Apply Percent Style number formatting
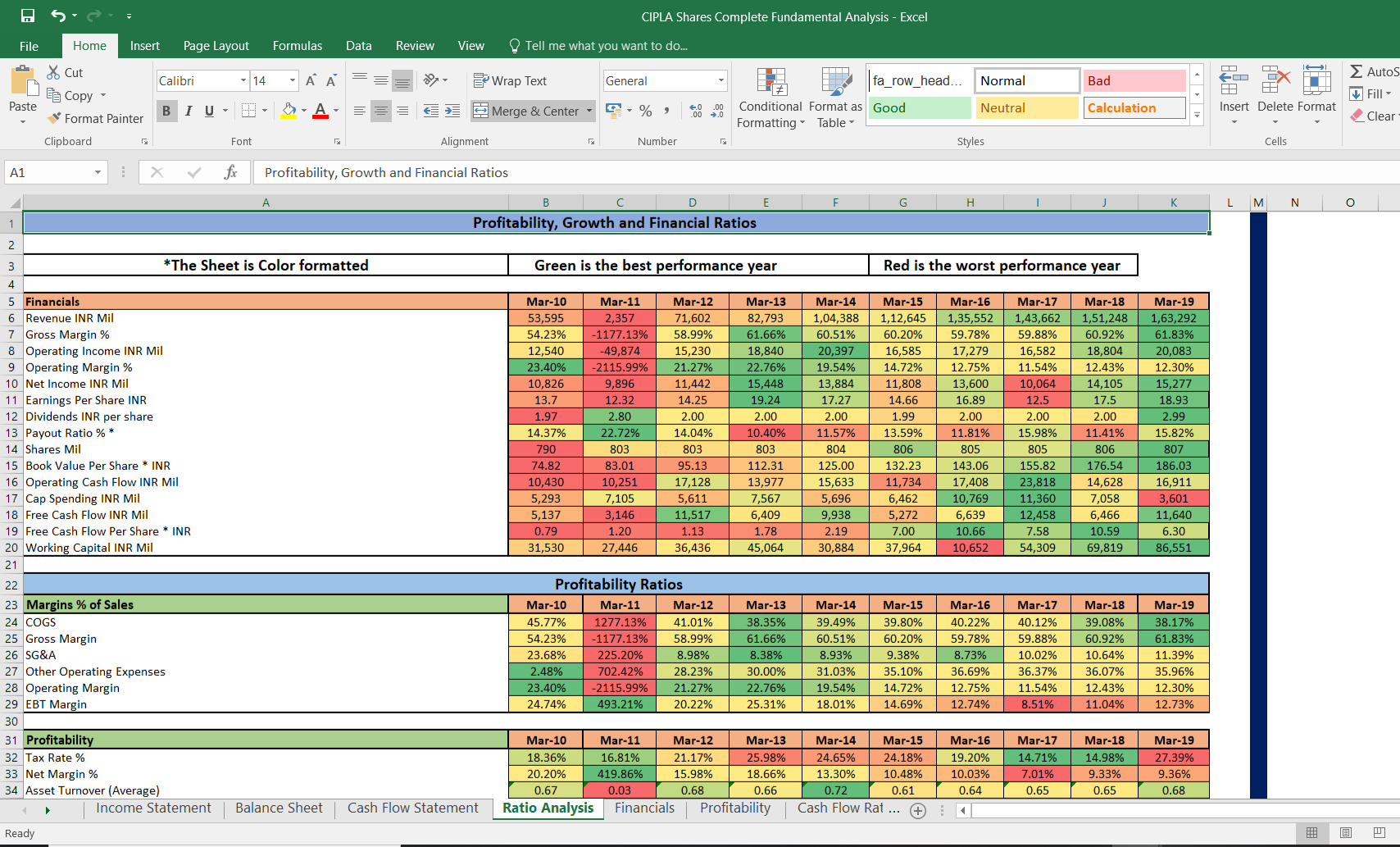Viewport: 1400px width, 847px height. pos(645,111)
